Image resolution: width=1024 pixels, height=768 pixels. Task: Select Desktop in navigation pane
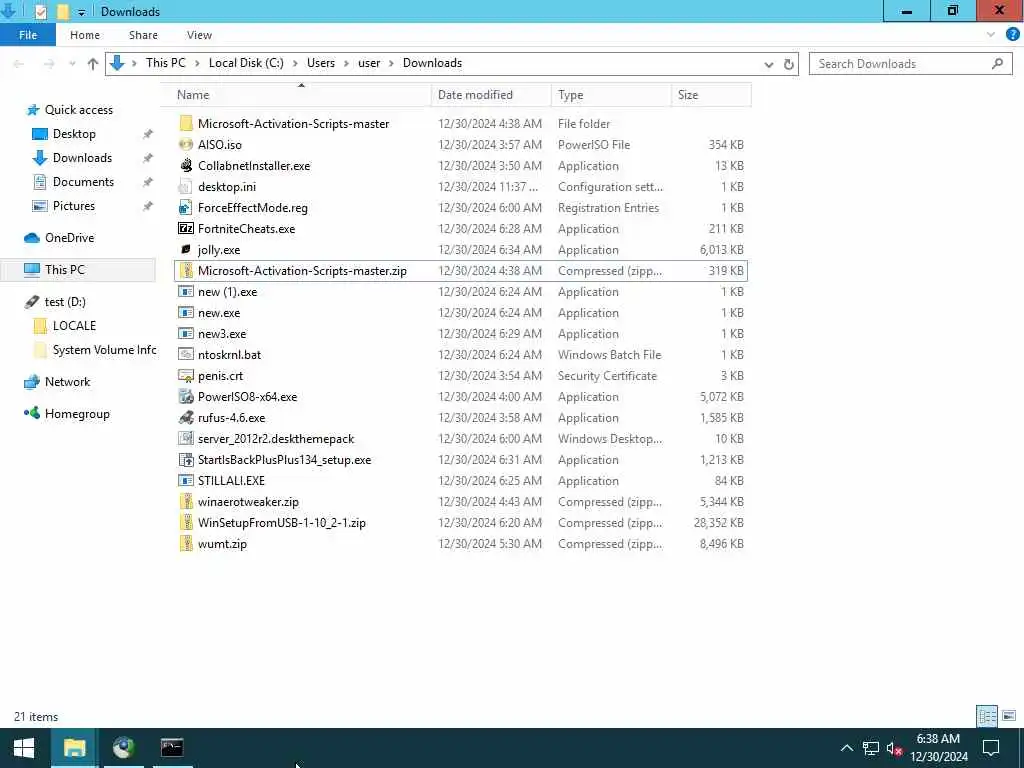[x=74, y=134]
